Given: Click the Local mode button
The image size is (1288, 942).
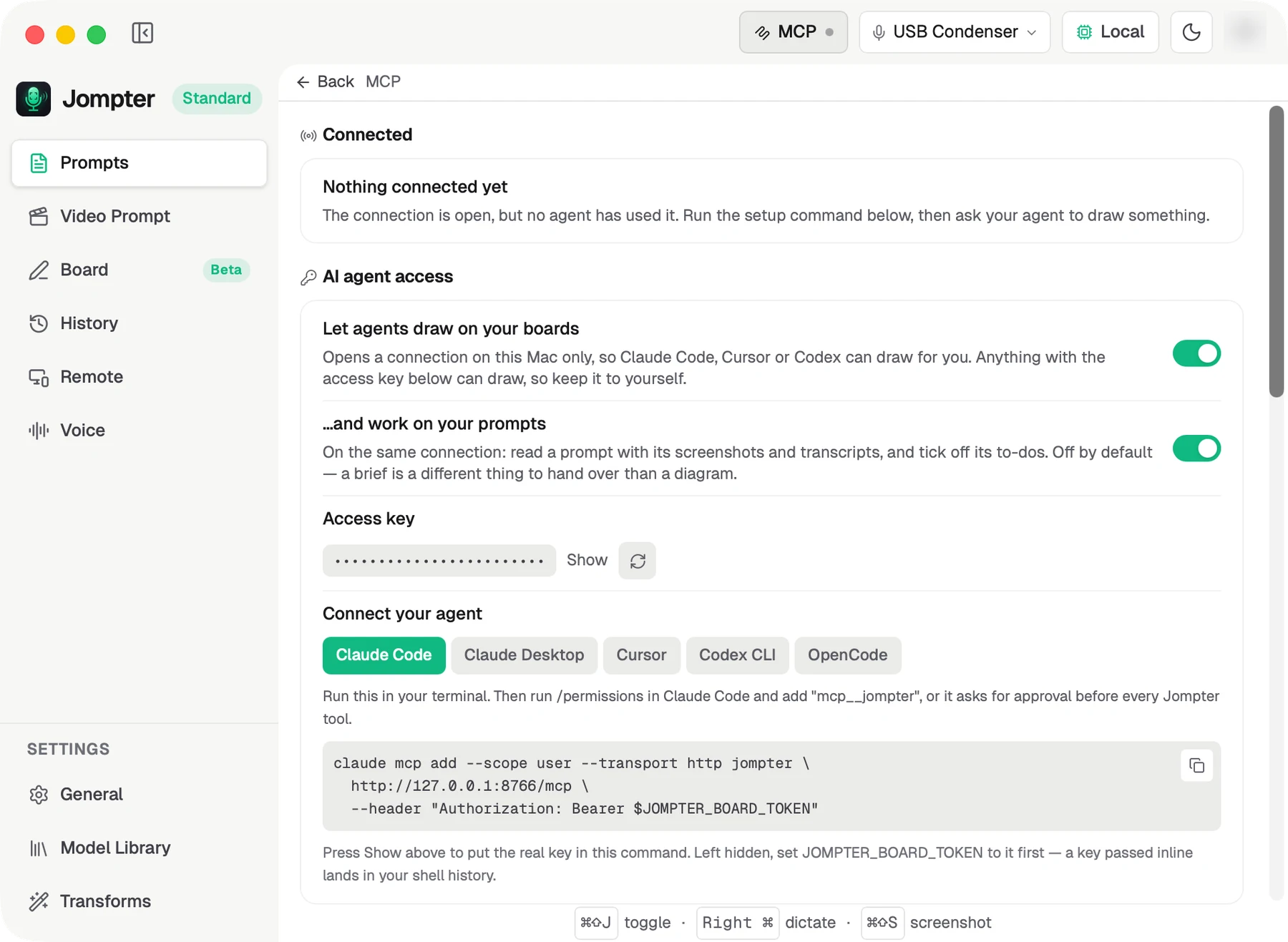Looking at the screenshot, I should point(1111,32).
